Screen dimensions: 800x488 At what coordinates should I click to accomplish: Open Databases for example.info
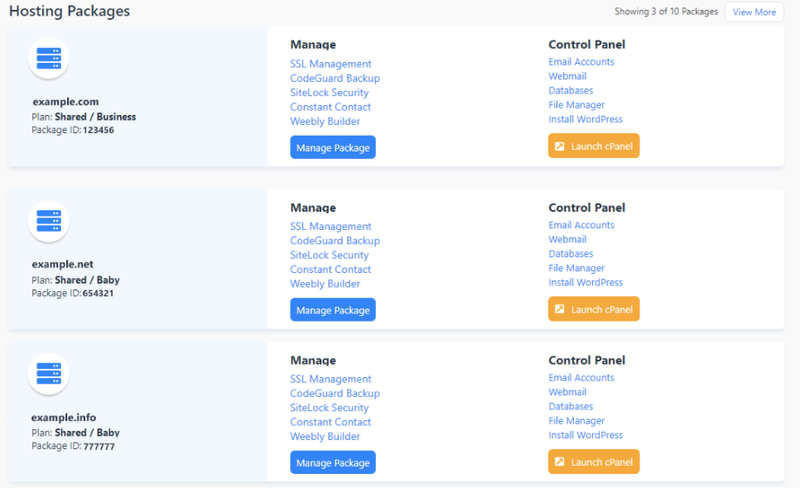[x=570, y=406]
